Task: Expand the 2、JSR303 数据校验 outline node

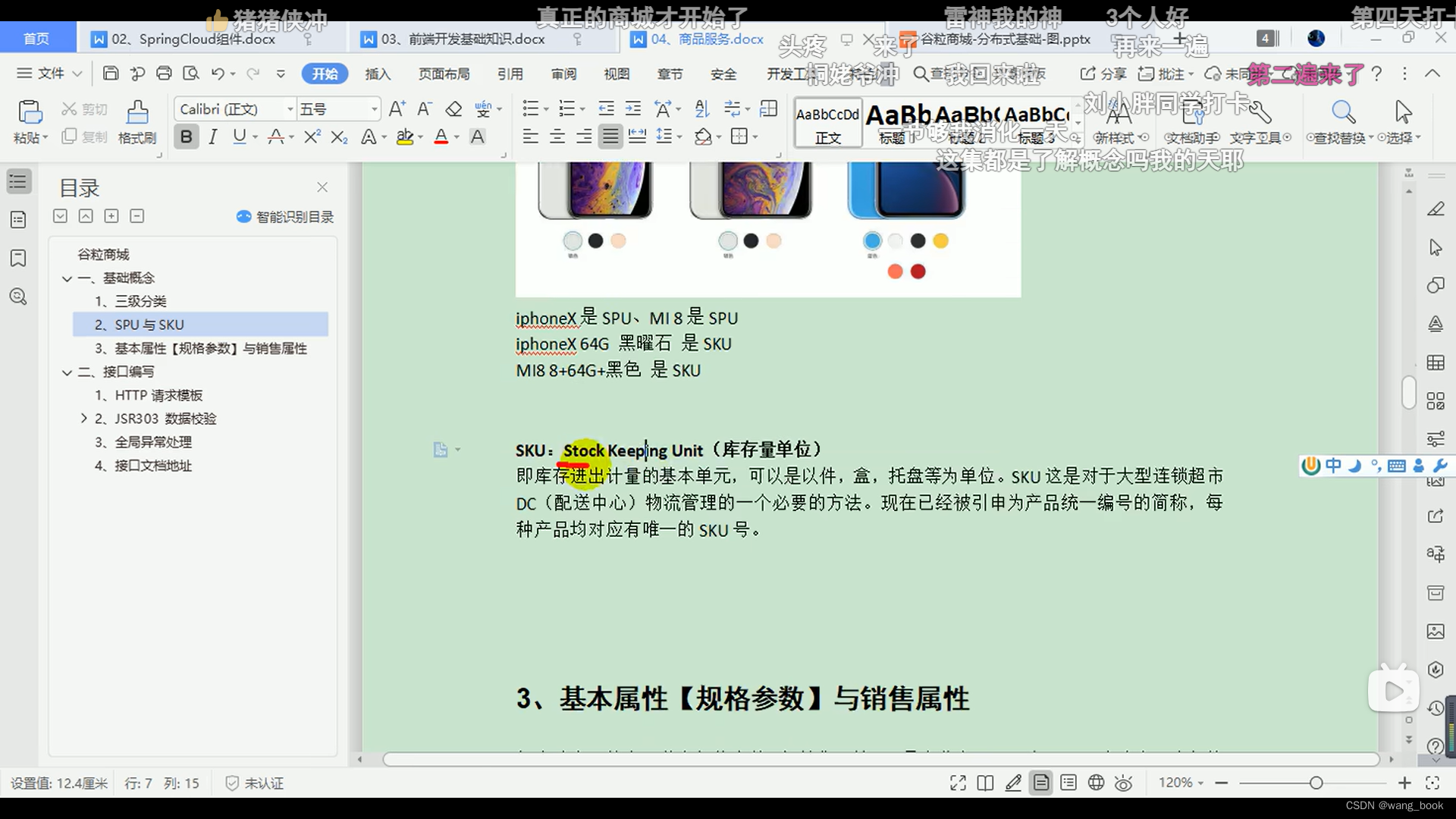Action: tap(84, 419)
